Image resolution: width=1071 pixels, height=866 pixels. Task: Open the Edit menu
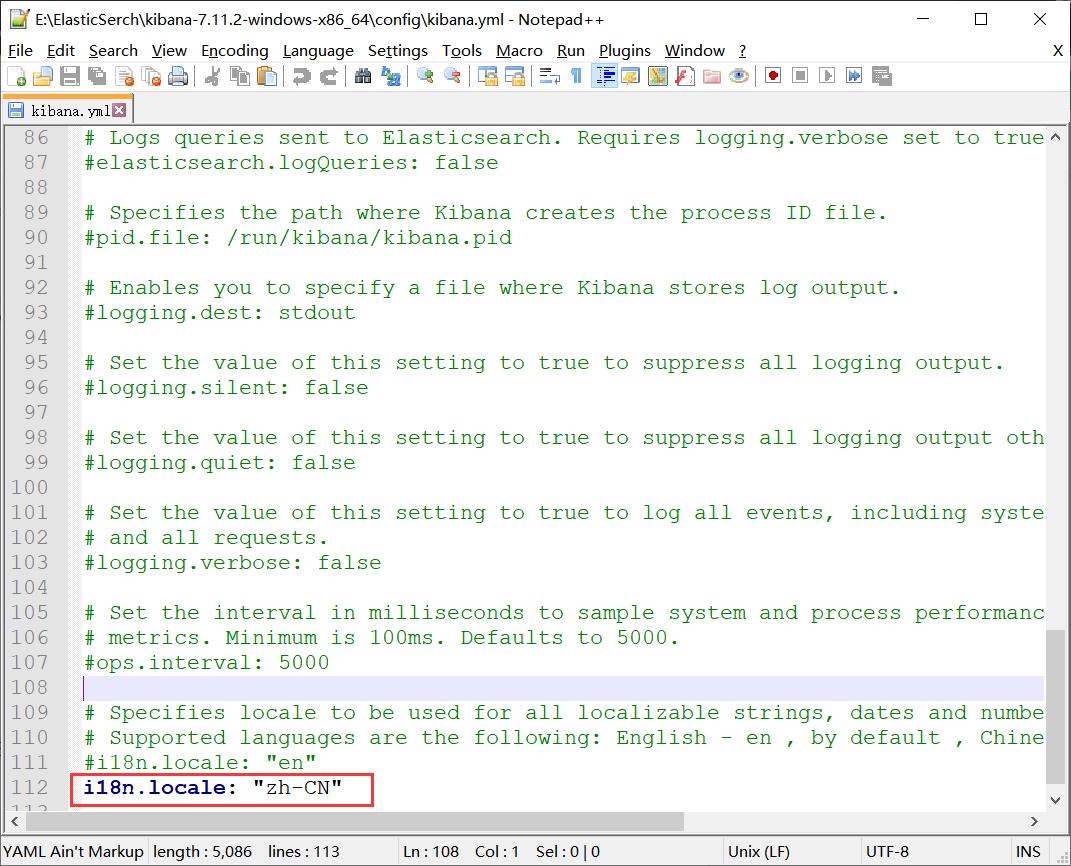[61, 51]
